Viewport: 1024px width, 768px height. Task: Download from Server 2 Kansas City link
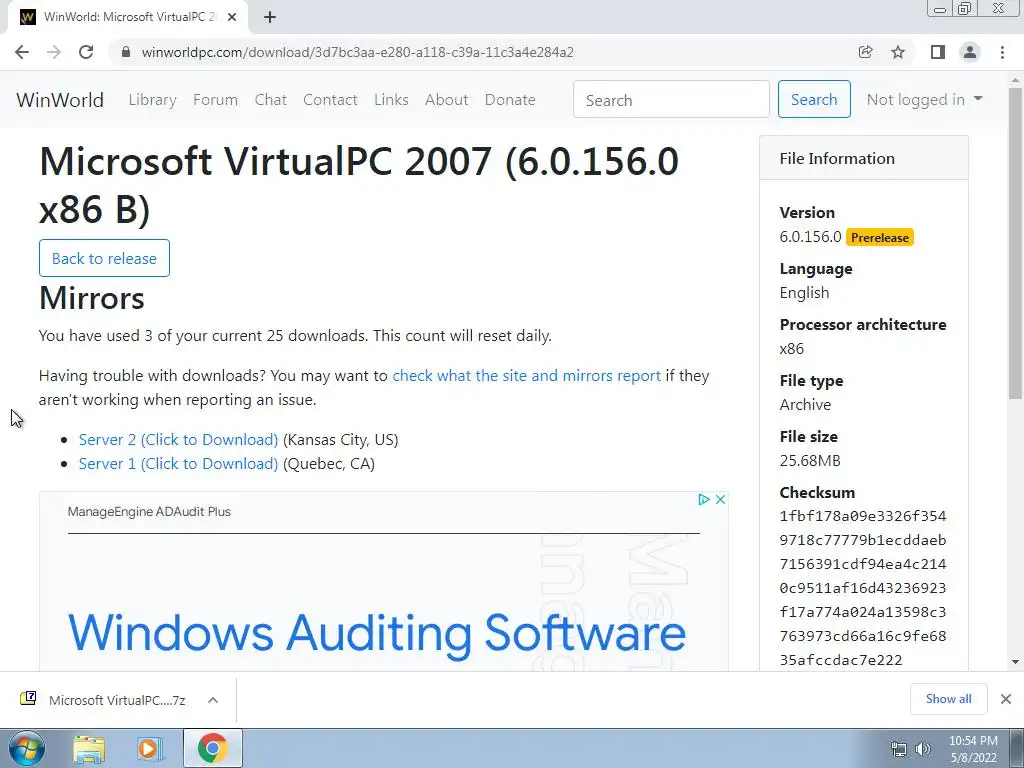pos(178,440)
